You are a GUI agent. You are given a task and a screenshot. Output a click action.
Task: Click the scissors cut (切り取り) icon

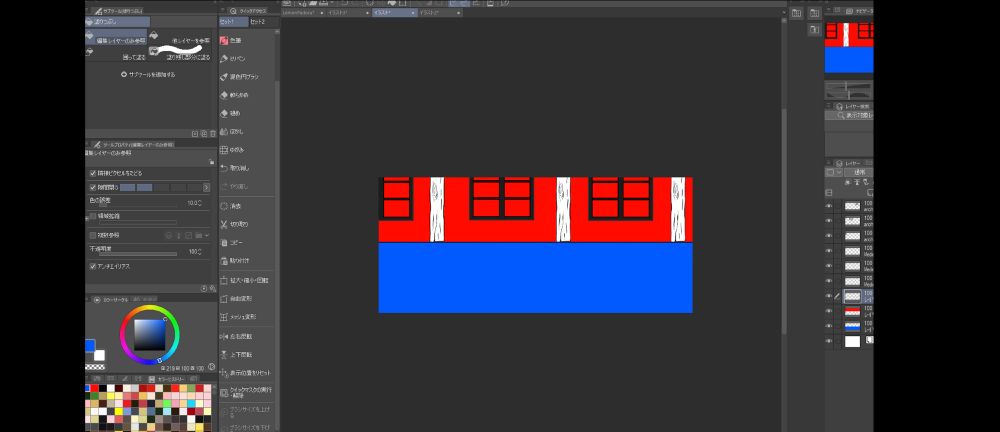tap(224, 225)
